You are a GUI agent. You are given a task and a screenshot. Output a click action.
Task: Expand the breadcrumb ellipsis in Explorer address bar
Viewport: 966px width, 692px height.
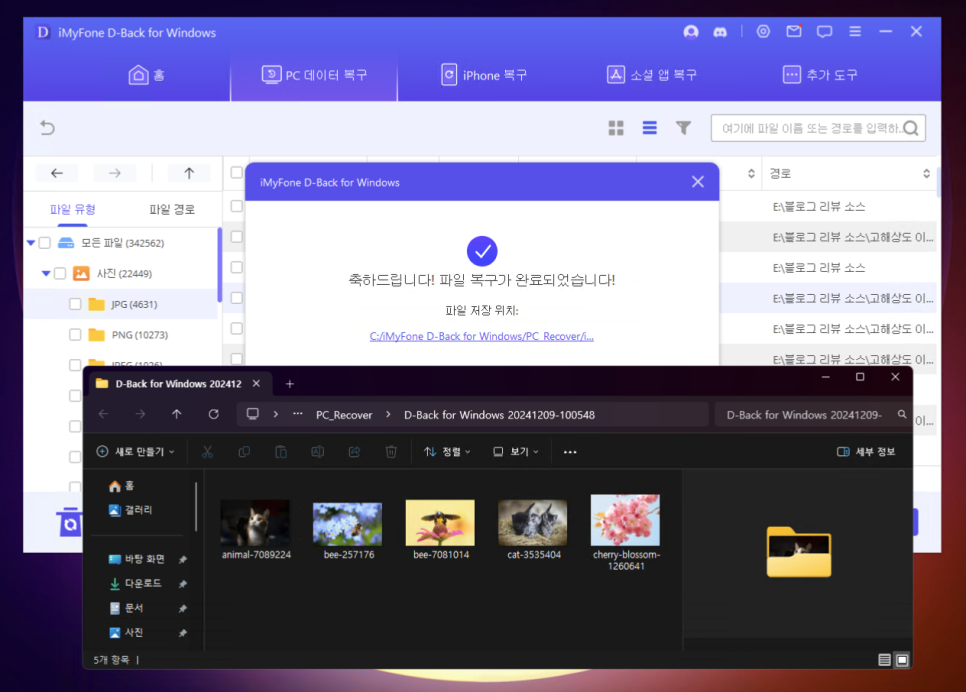coord(298,414)
